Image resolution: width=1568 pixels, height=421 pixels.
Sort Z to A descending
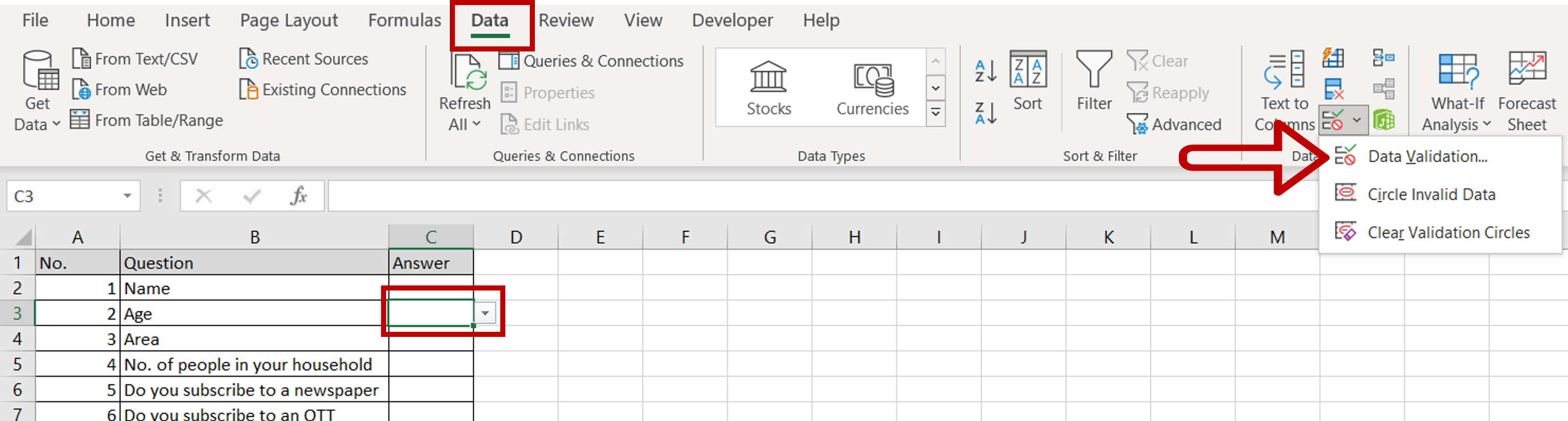click(x=986, y=113)
